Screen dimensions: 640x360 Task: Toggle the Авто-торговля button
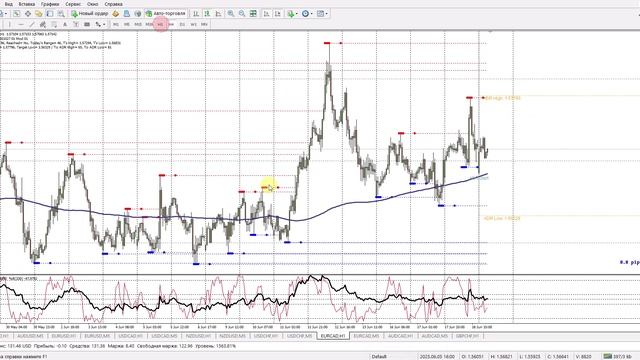pos(166,13)
